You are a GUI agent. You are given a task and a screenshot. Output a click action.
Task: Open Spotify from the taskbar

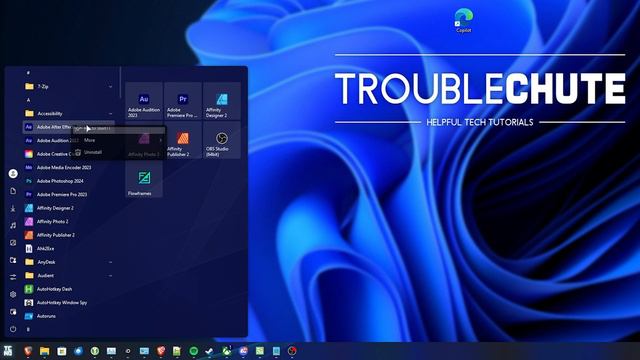pyautogui.click(x=193, y=351)
